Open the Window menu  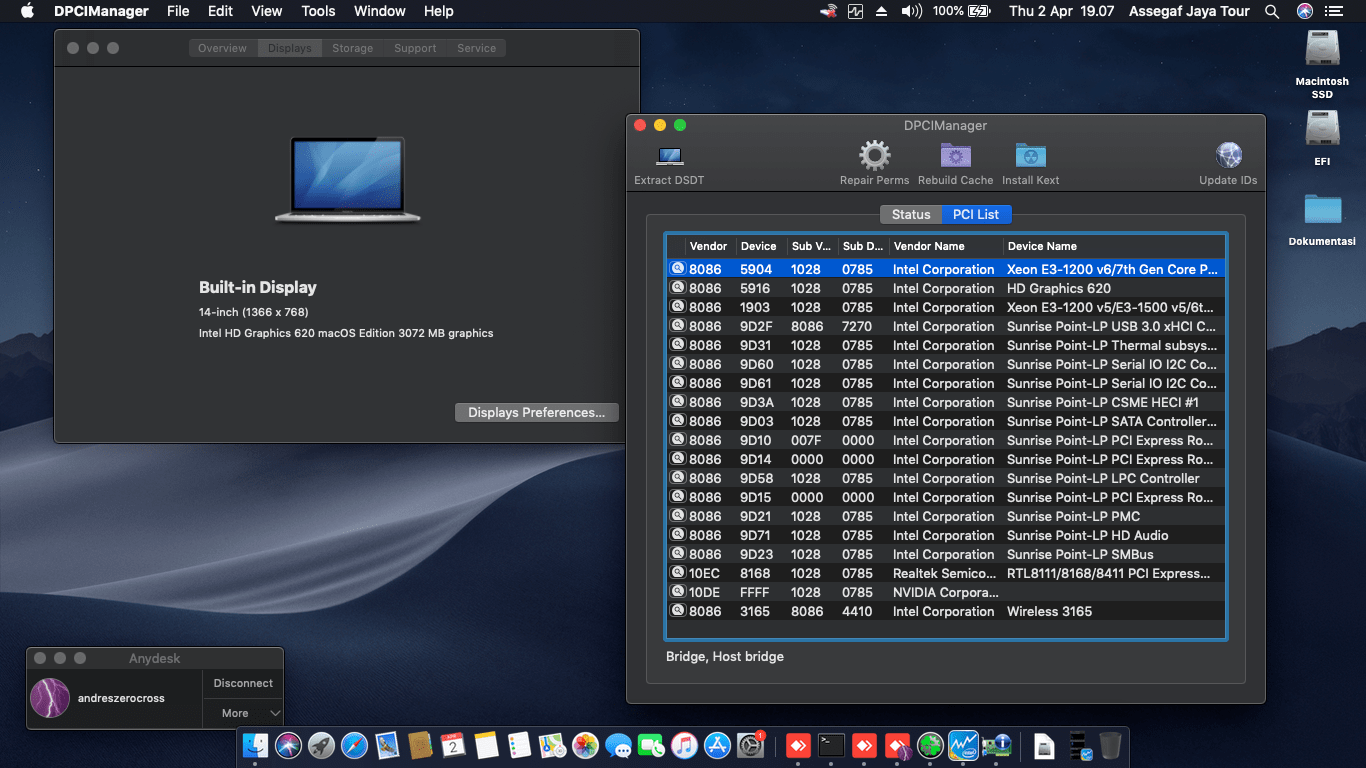380,11
